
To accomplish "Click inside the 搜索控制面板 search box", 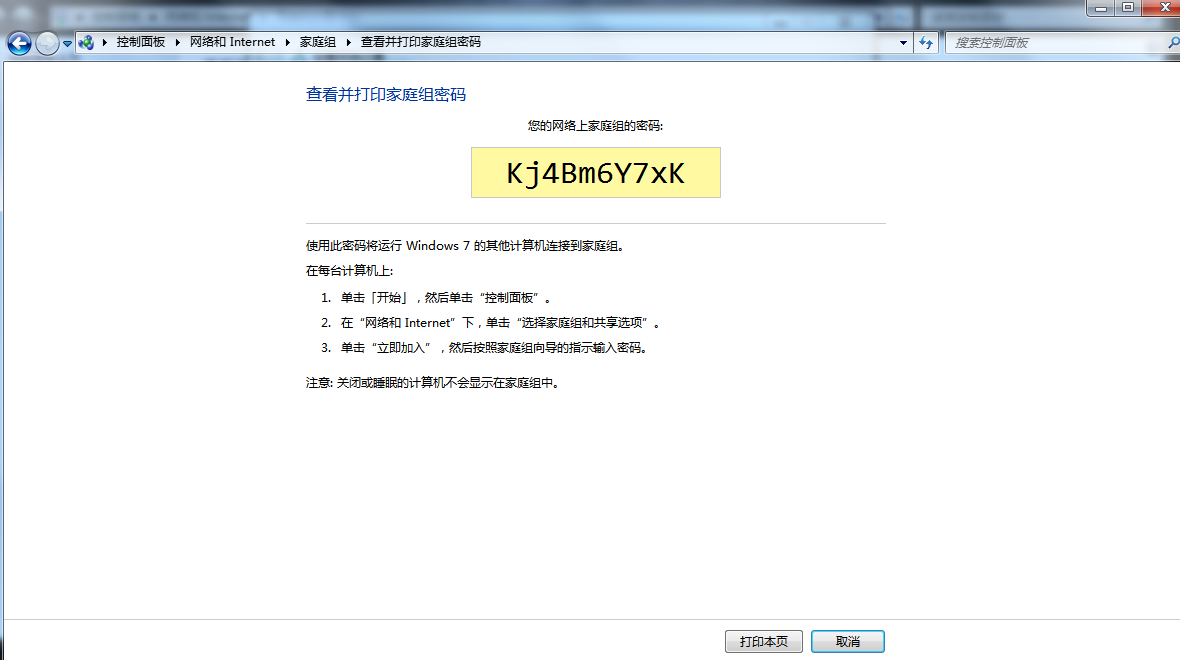I will (1050, 43).
